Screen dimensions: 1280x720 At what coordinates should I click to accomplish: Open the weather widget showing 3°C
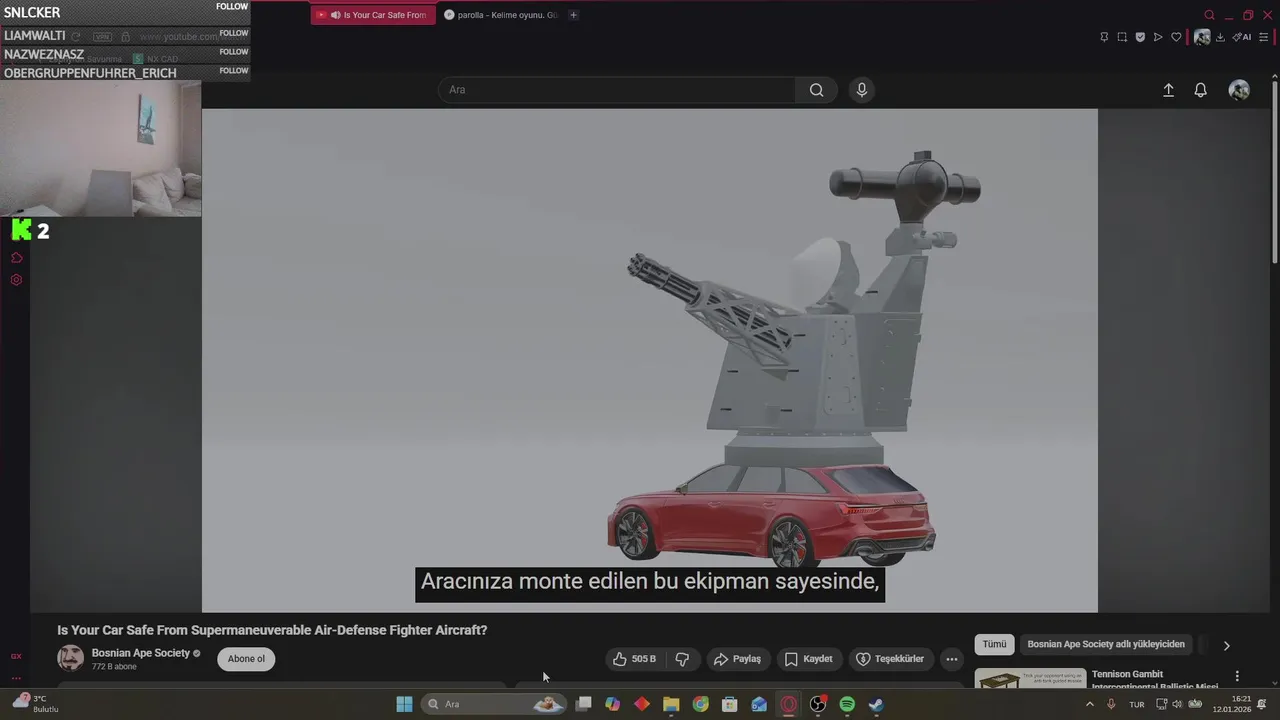tap(36, 704)
